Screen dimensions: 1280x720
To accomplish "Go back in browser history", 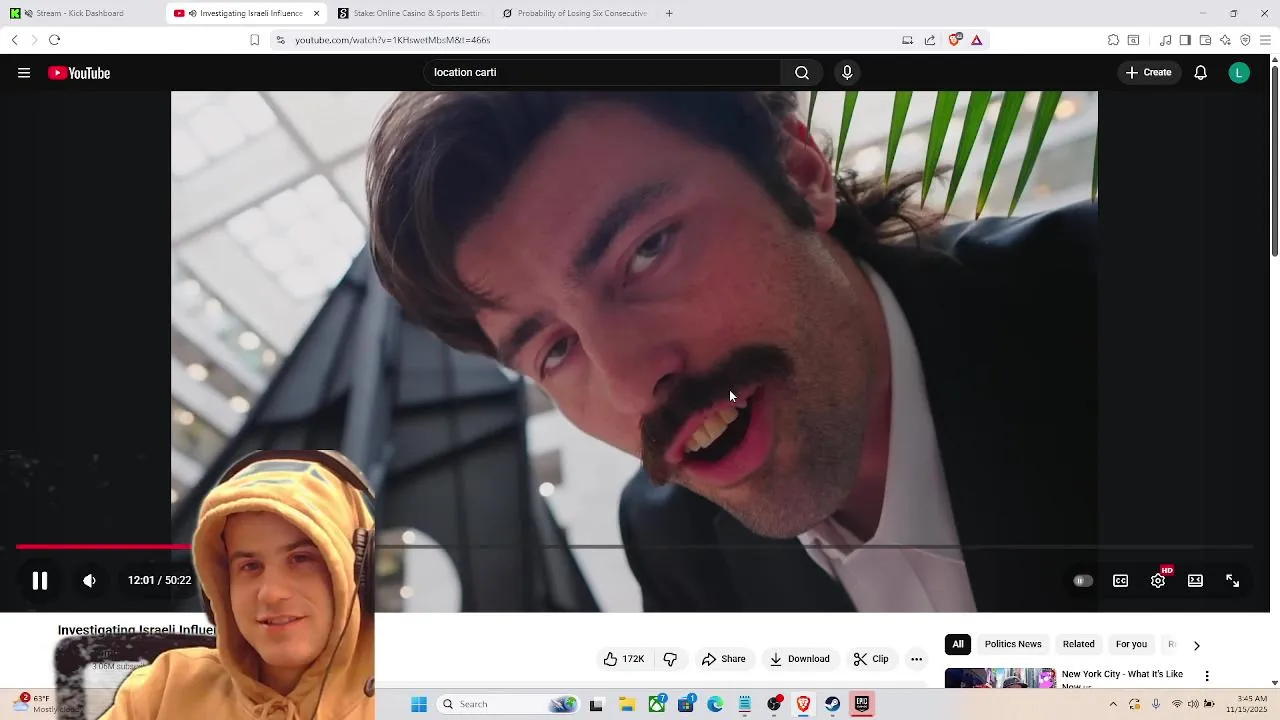I will (x=14, y=40).
